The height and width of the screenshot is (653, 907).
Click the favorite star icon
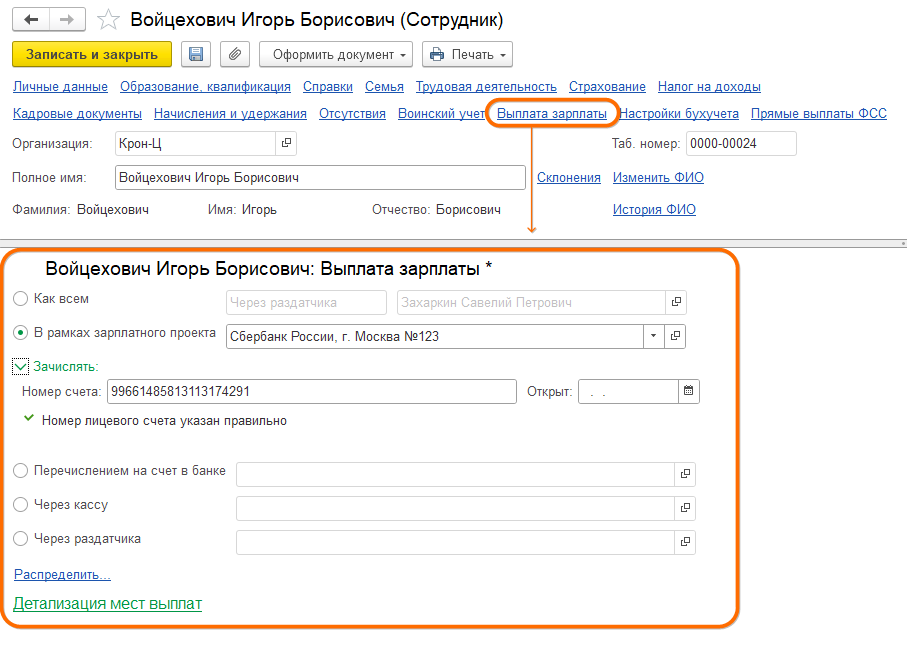pyautogui.click(x=111, y=20)
